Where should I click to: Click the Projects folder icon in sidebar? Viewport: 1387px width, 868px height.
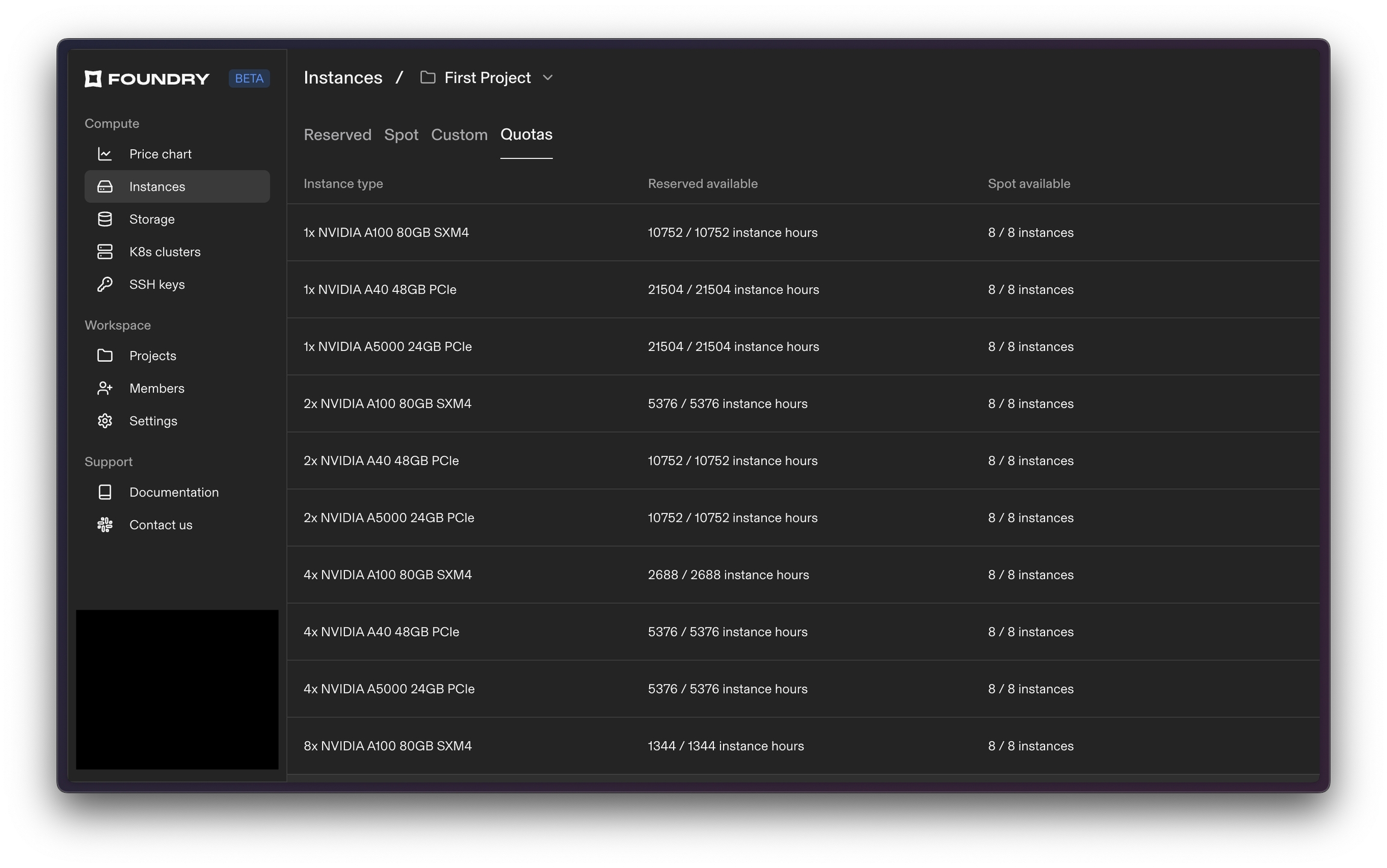105,356
